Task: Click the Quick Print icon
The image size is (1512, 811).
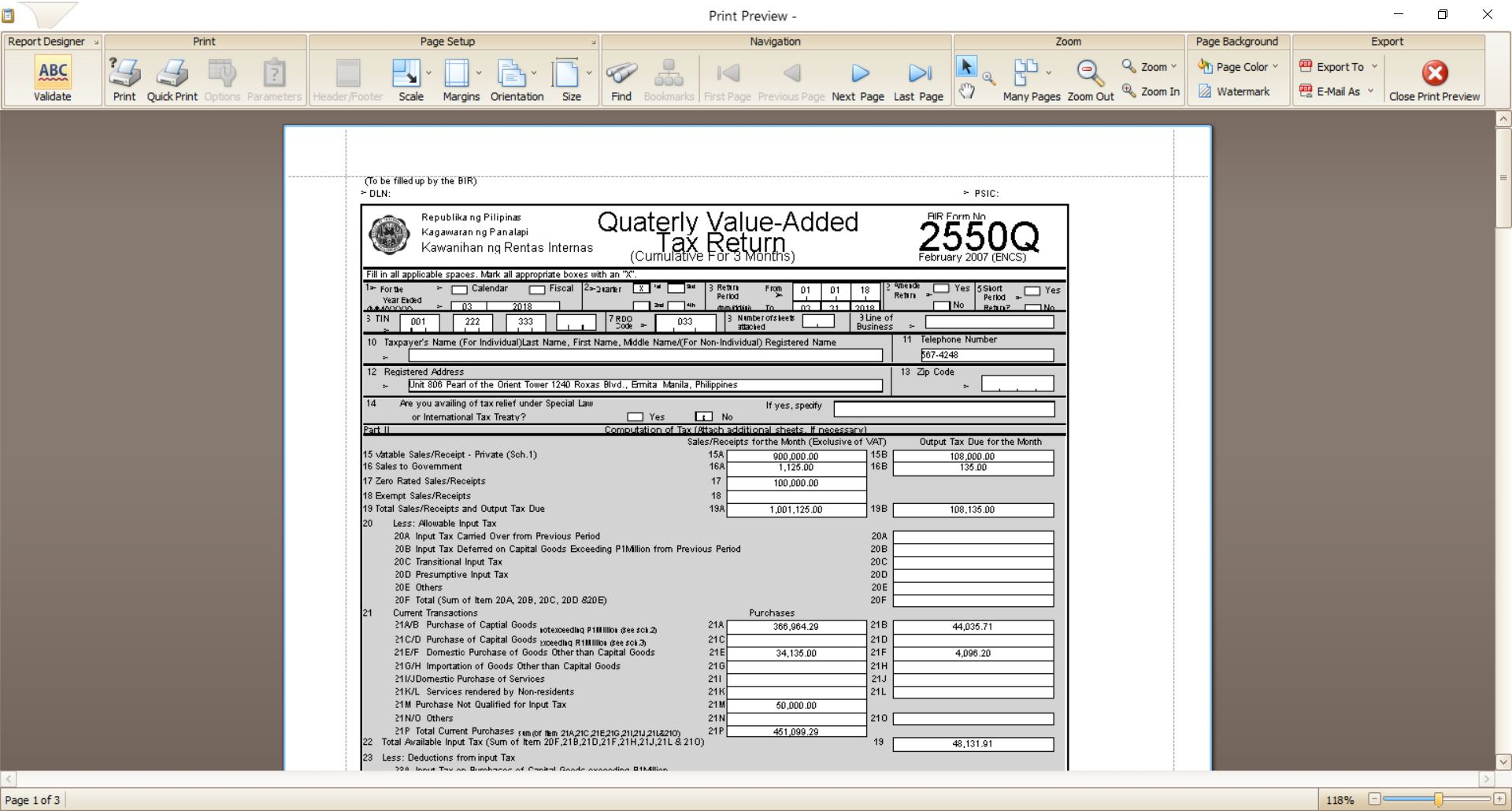Action: coord(172,72)
